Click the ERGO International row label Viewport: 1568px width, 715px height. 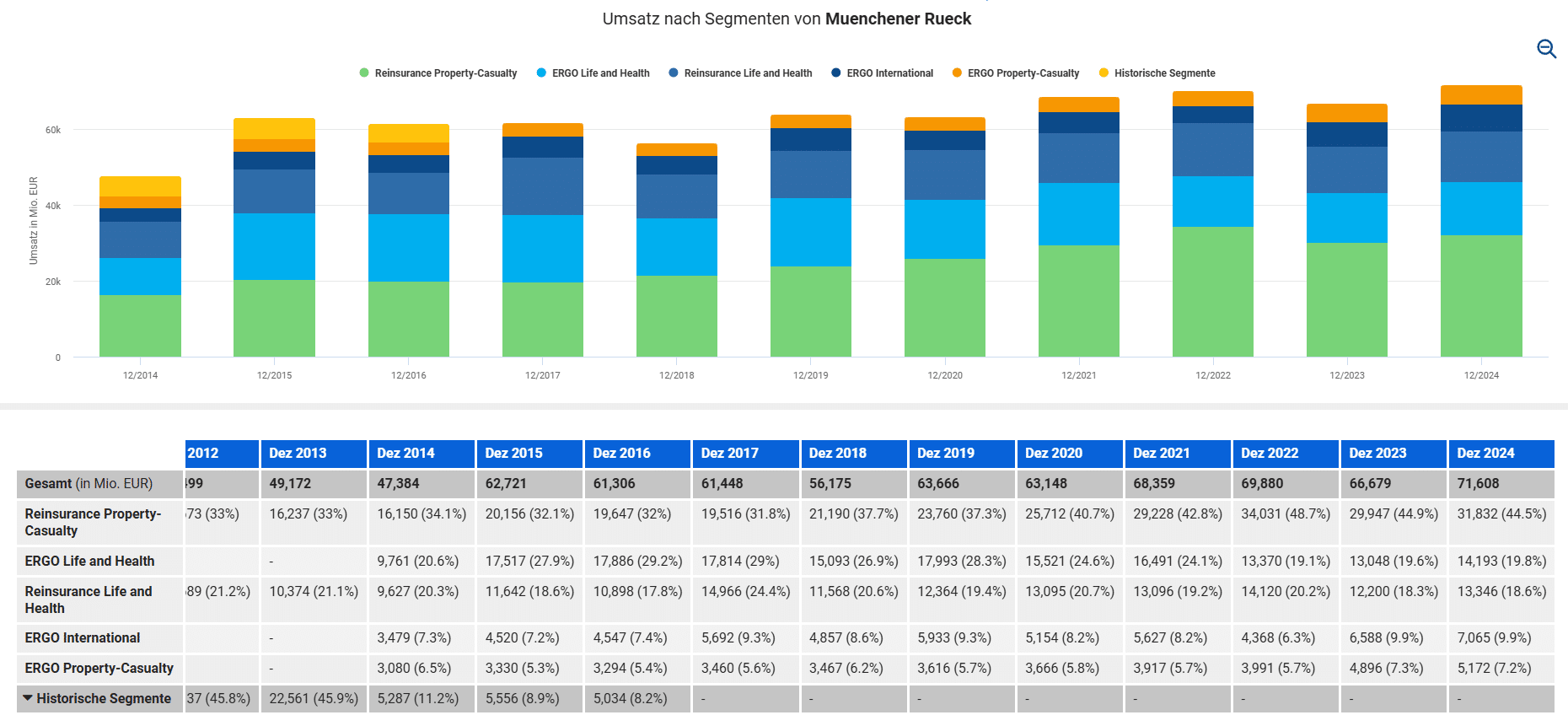(83, 638)
